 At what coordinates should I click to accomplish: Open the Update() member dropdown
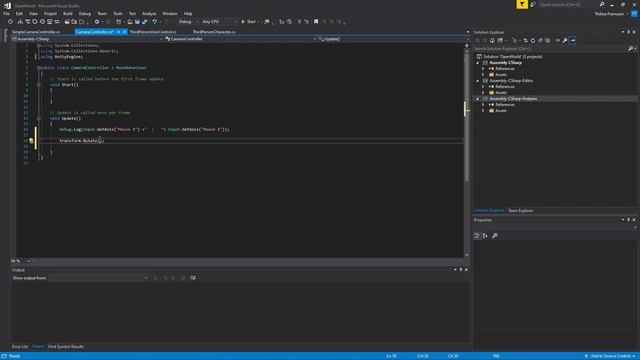[393, 39]
